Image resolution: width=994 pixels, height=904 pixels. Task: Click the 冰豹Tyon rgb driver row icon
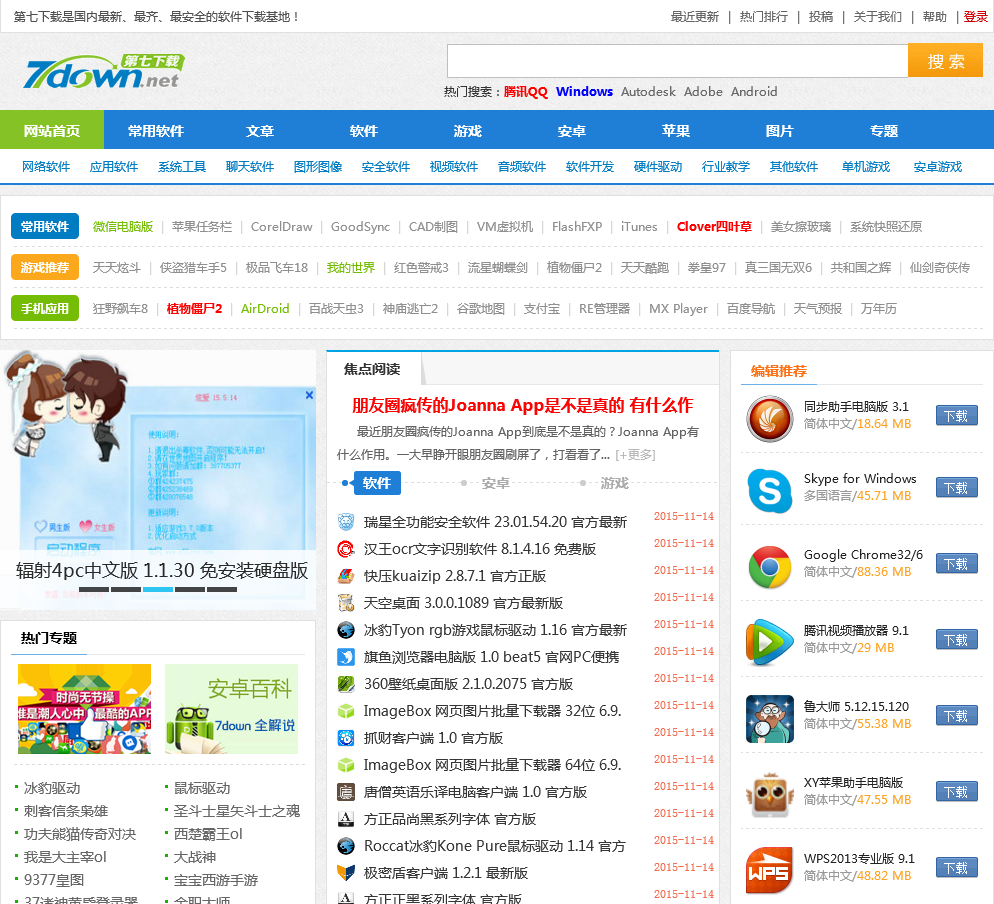pyautogui.click(x=345, y=630)
